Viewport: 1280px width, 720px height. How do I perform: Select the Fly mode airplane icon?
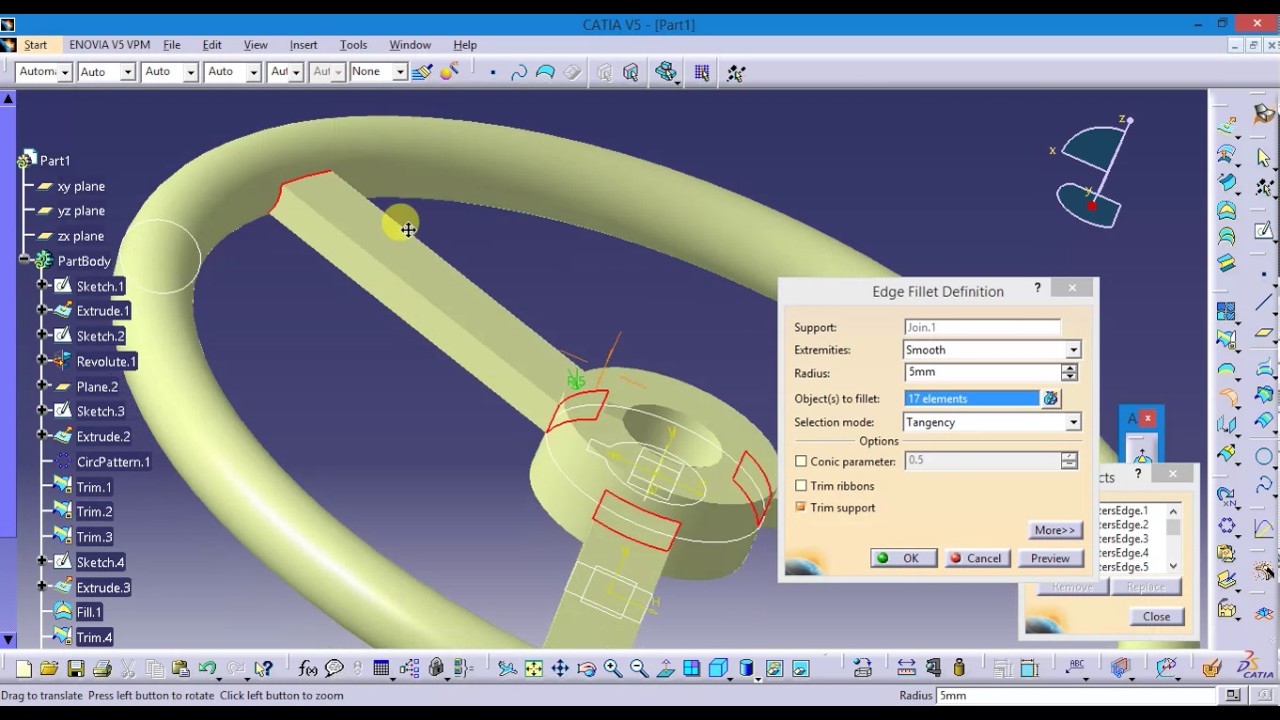click(507, 669)
